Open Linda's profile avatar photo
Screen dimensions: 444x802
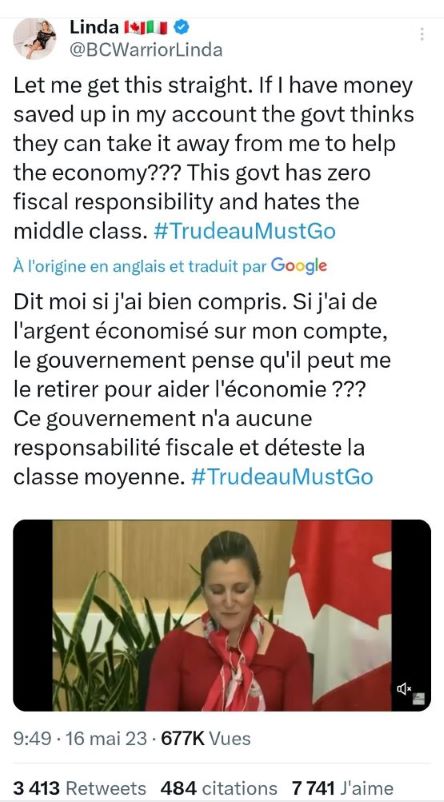[35, 39]
